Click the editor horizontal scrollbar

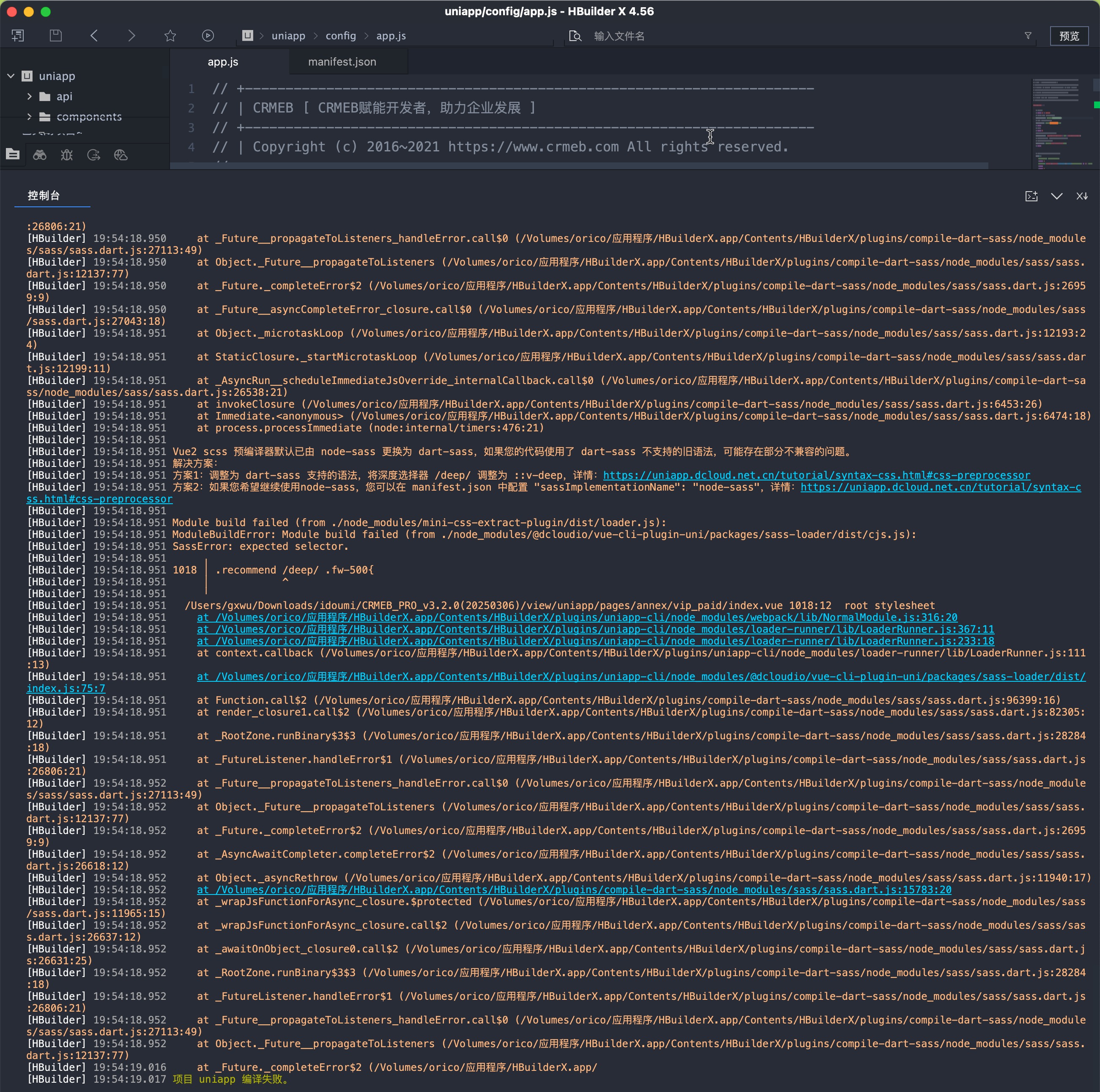click(x=578, y=165)
